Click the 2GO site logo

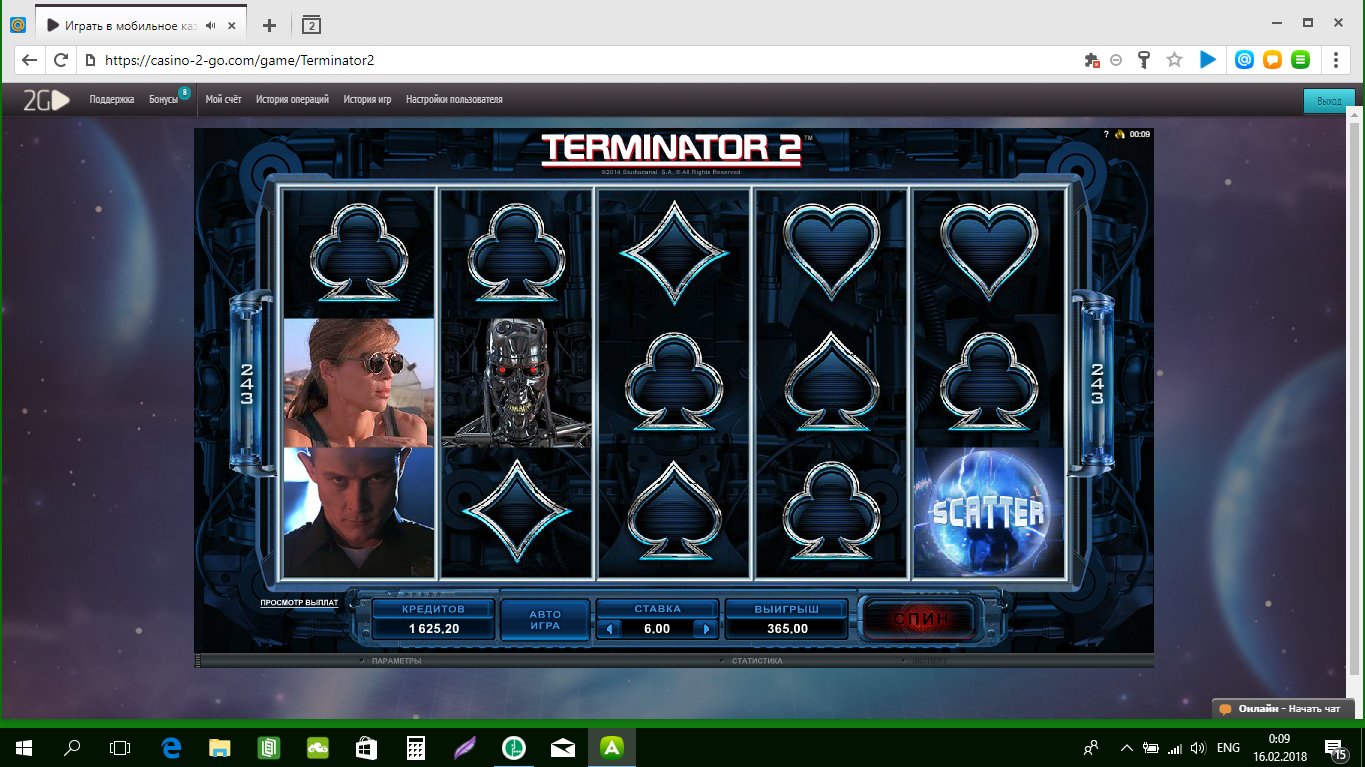[x=46, y=100]
